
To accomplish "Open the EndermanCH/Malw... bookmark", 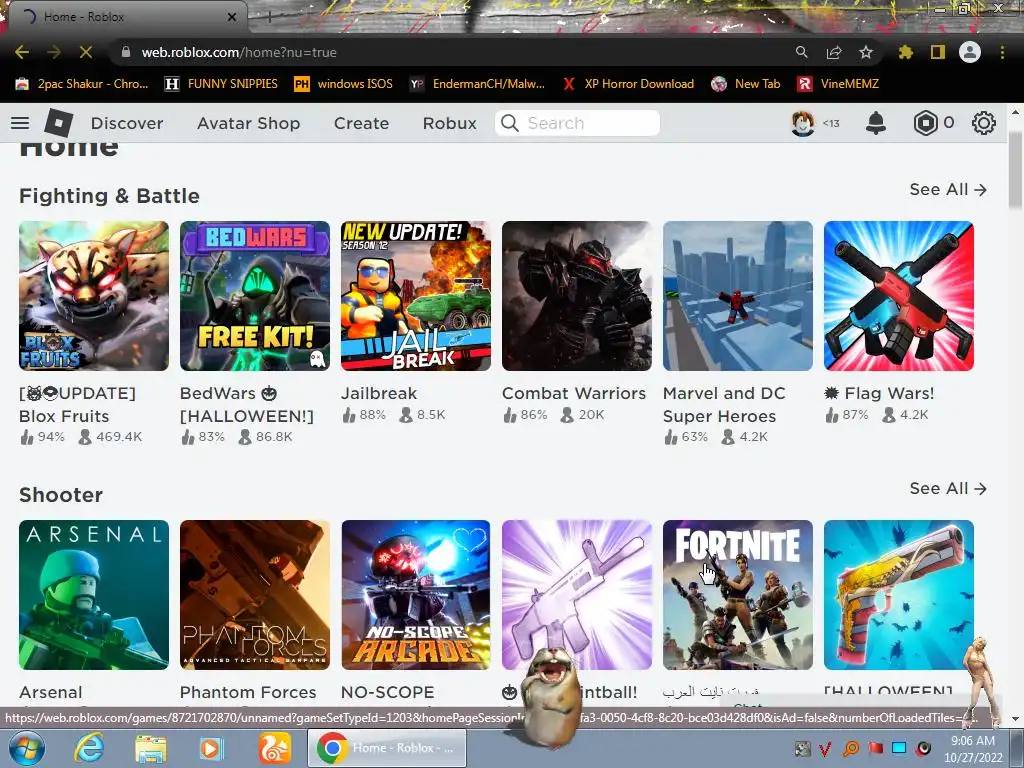I will click(x=477, y=84).
